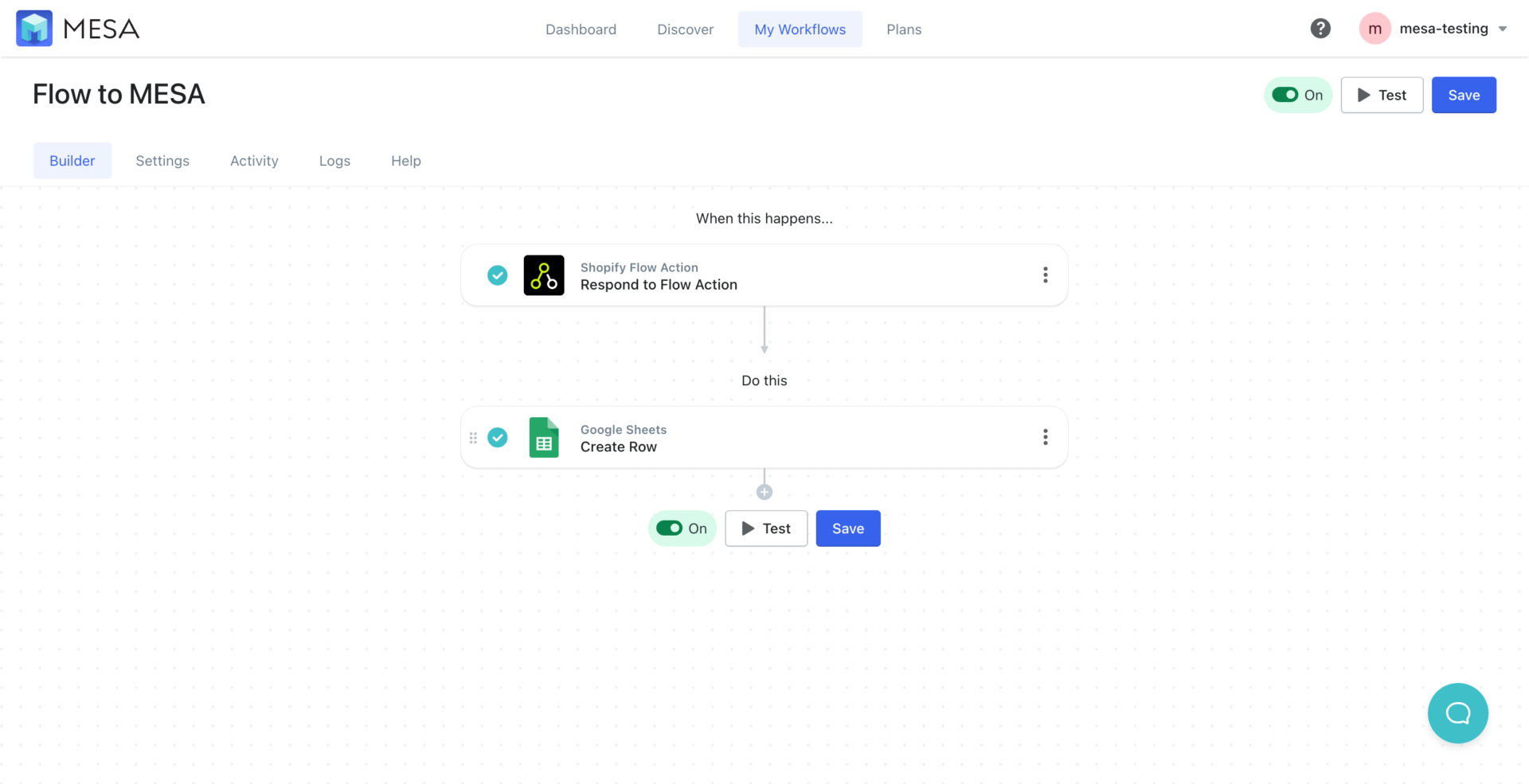This screenshot has height=784, width=1529.
Task: Click the plus button to add a new step
Action: (764, 491)
